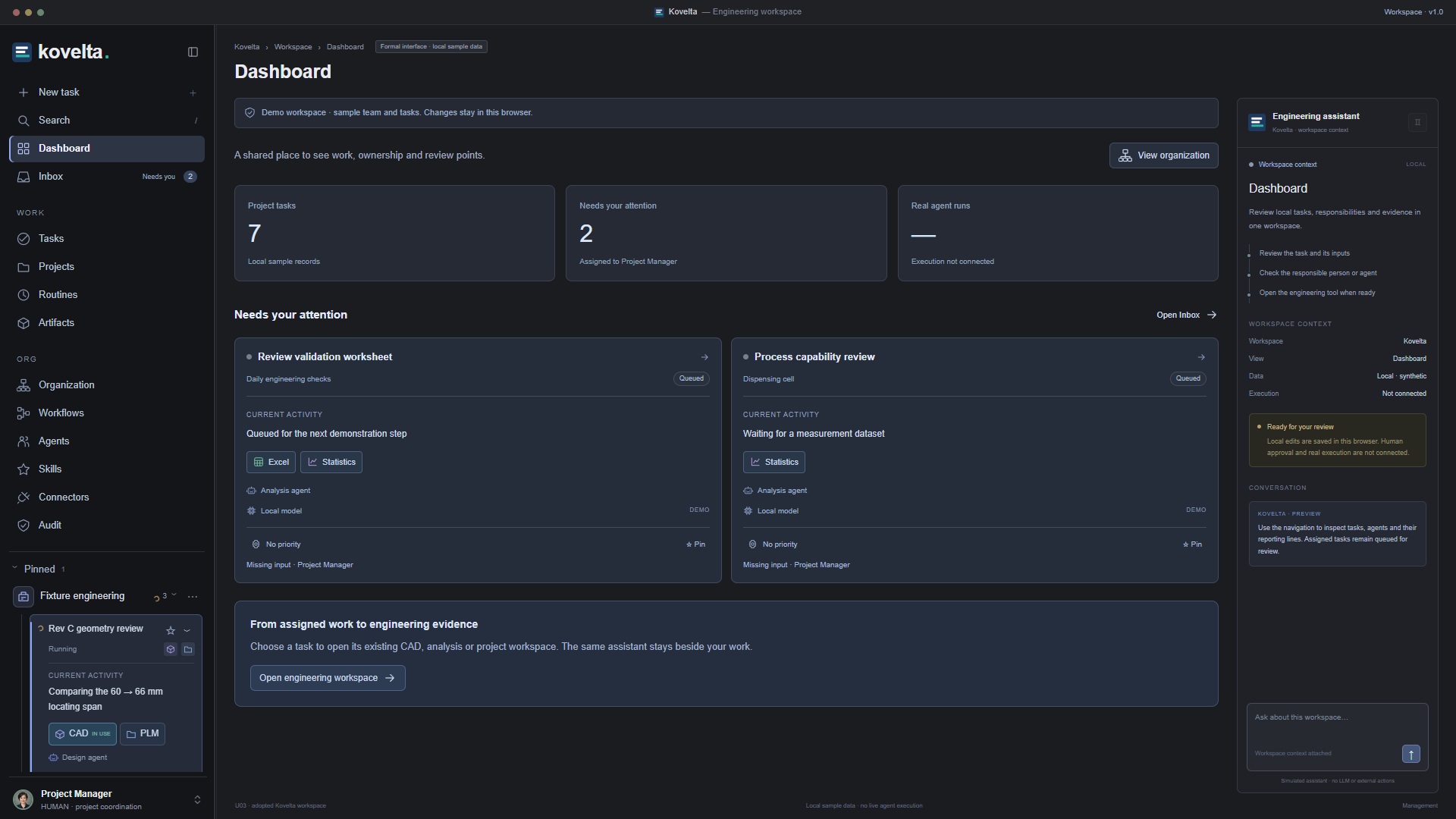Follow the Open Inbox link
Viewport: 1456px width, 819px height.
point(1186,315)
